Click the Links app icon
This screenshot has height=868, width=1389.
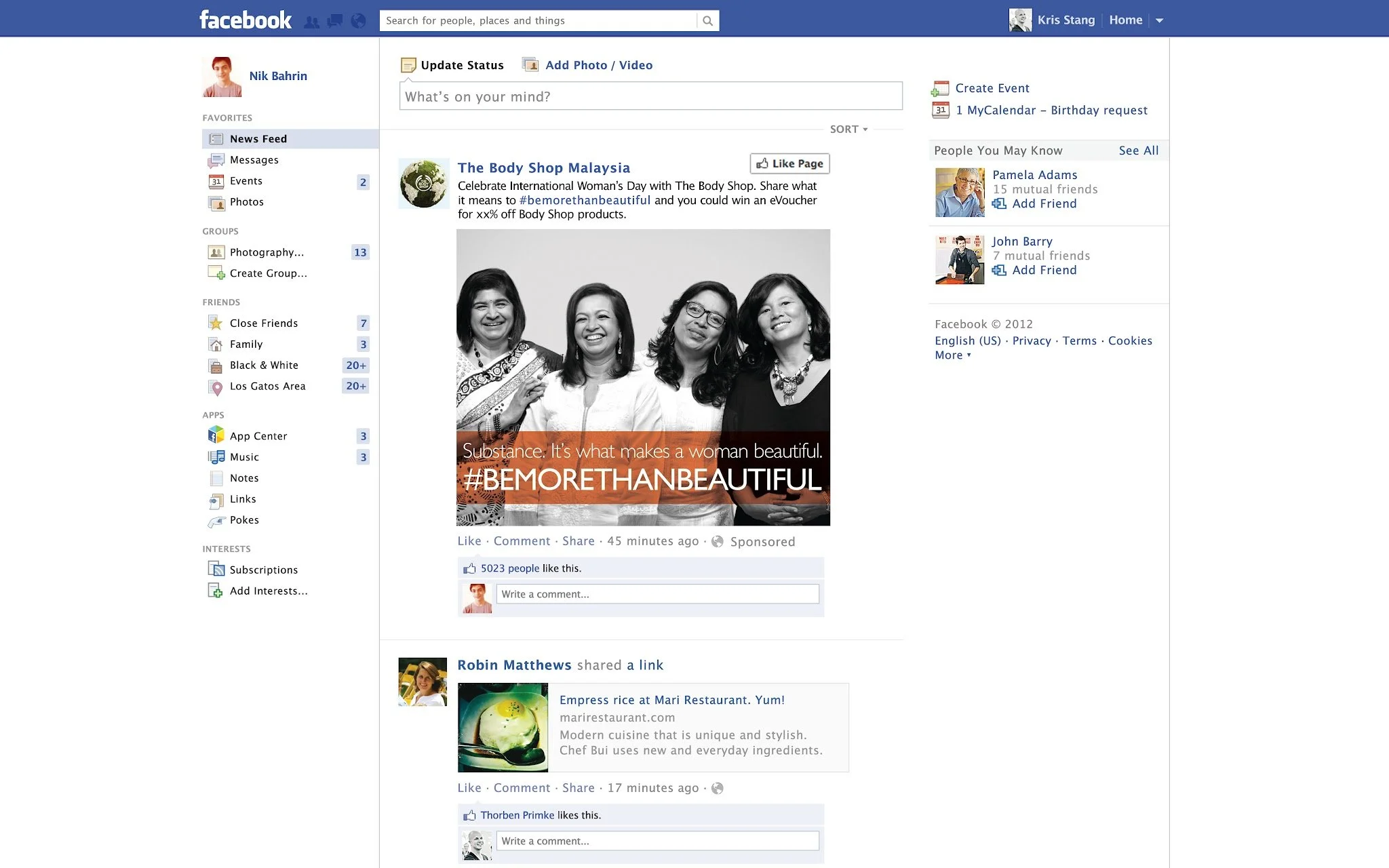coord(216,500)
